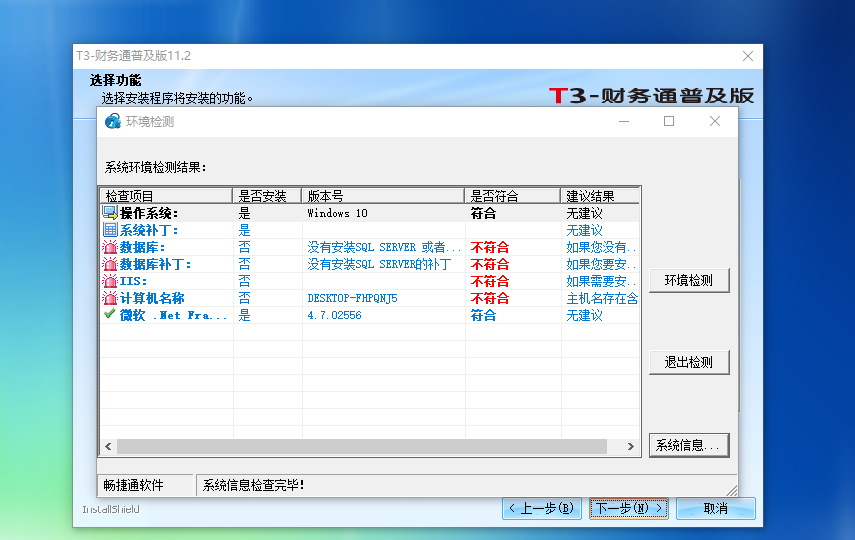Go back with 上一步(B) button
This screenshot has width=855, height=540.
tap(541, 508)
